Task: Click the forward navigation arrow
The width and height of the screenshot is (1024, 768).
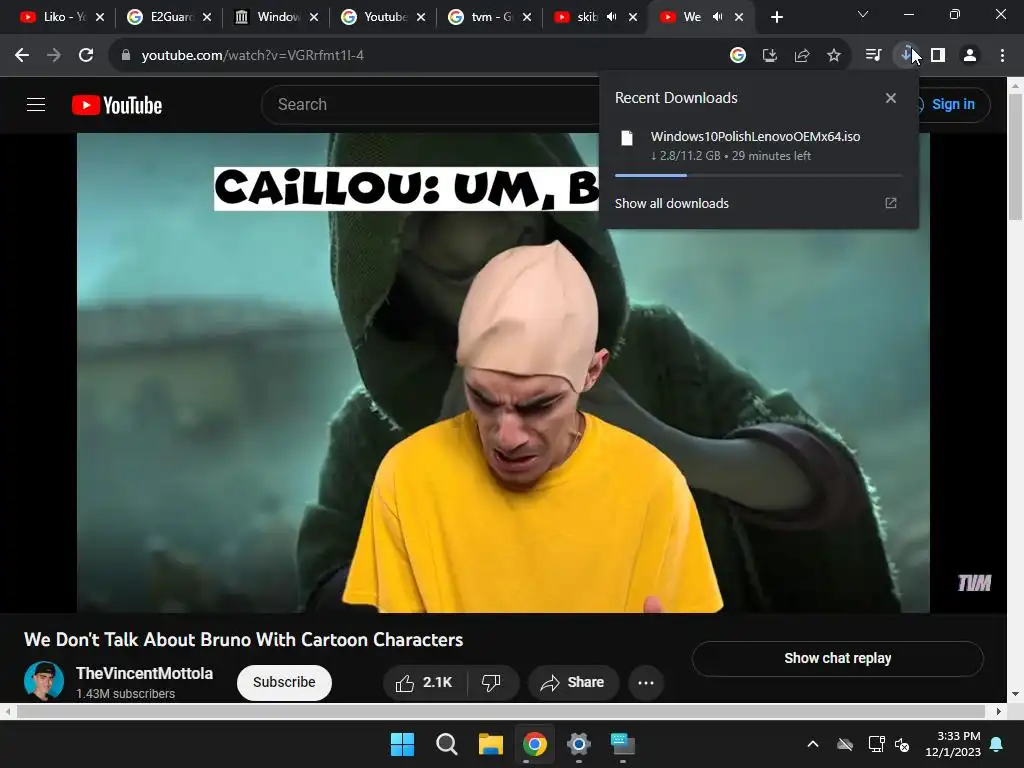Action: click(x=54, y=56)
